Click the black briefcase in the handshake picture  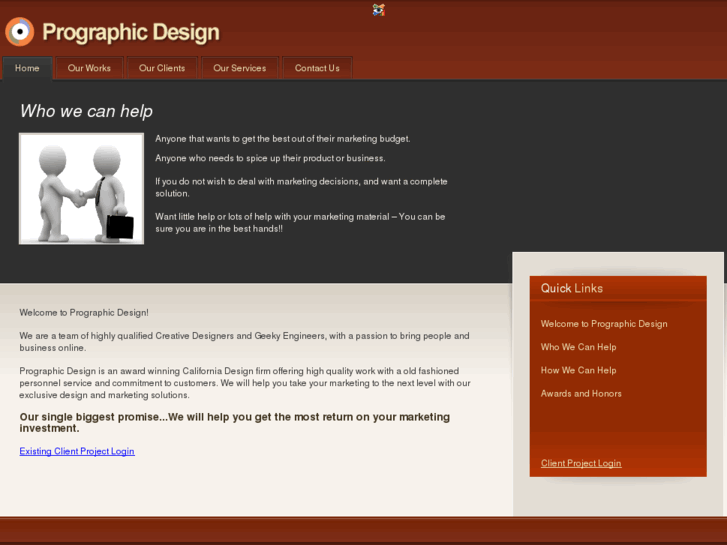tap(120, 226)
